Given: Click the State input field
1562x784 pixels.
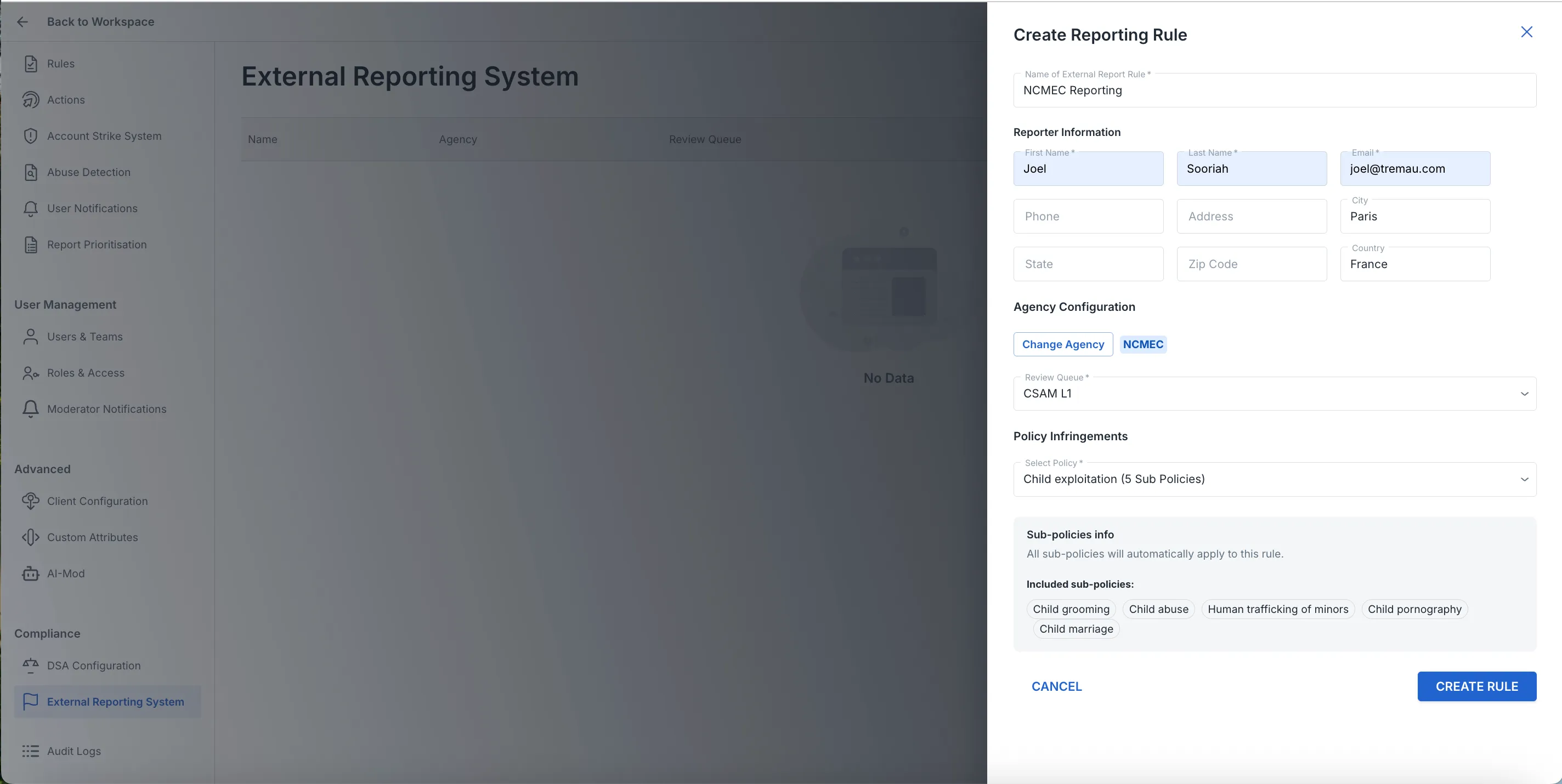Looking at the screenshot, I should pyautogui.click(x=1088, y=264).
